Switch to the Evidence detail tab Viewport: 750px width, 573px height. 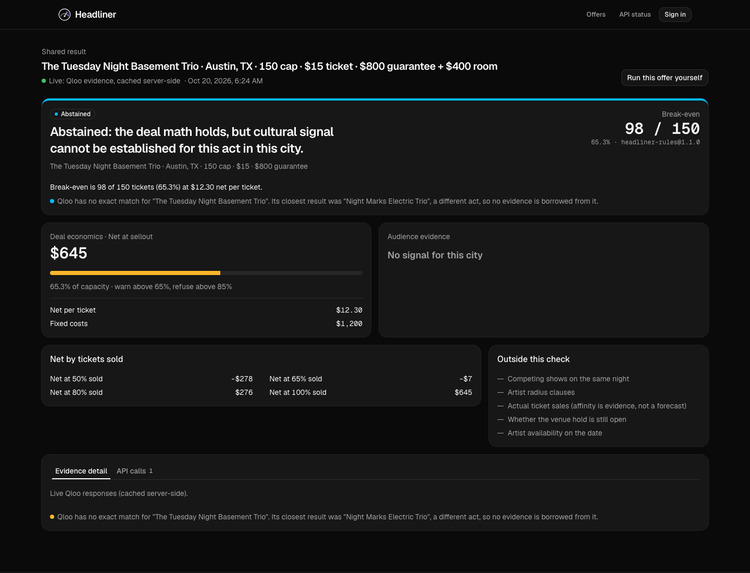81,471
